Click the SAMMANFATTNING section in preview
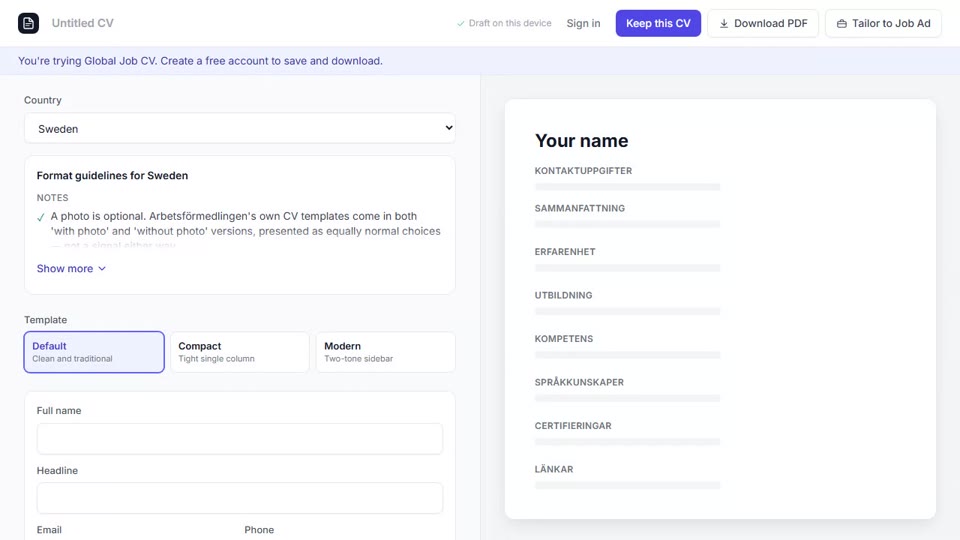The height and width of the screenshot is (540, 960). coord(580,208)
